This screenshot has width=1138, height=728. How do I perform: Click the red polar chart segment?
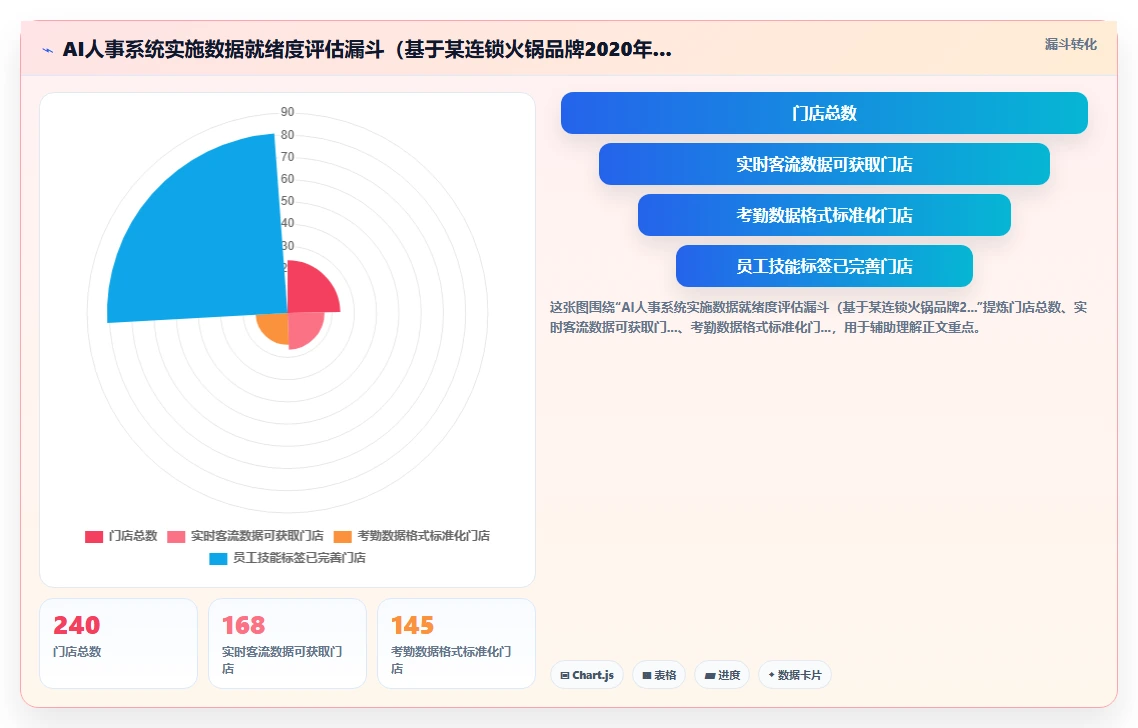coord(311,290)
